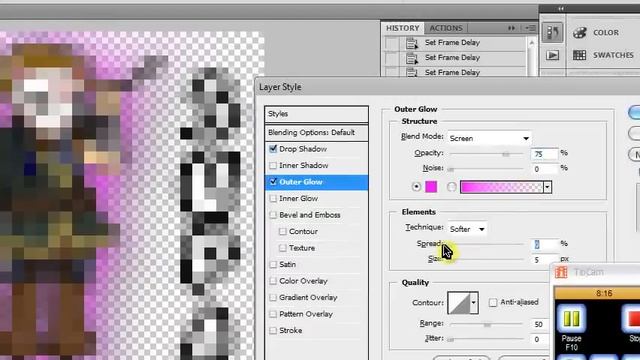Collapse the dock using top double-arrow
This screenshot has height=360, width=640.
[x=561, y=8]
